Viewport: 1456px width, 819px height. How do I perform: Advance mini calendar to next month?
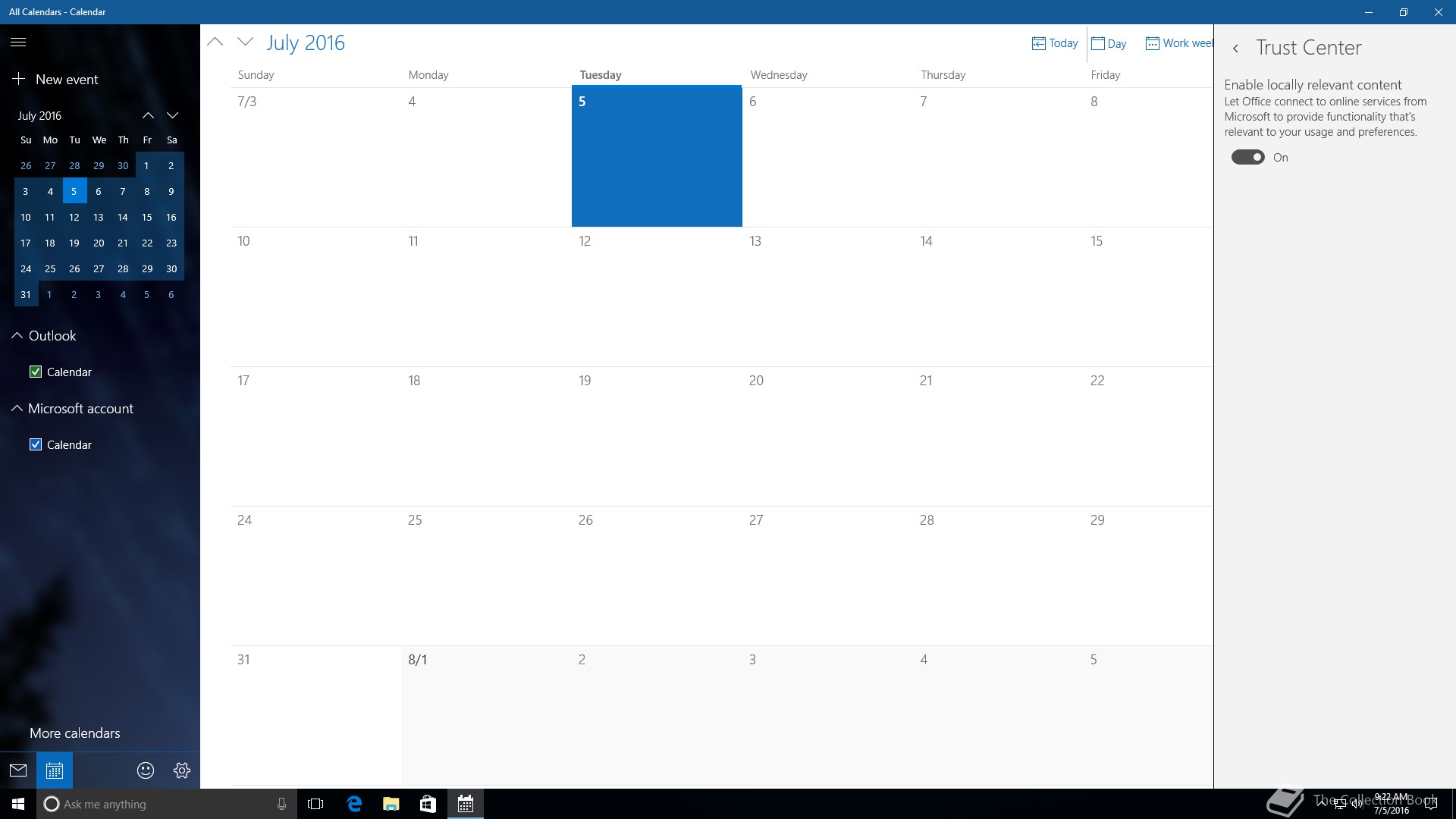(173, 115)
